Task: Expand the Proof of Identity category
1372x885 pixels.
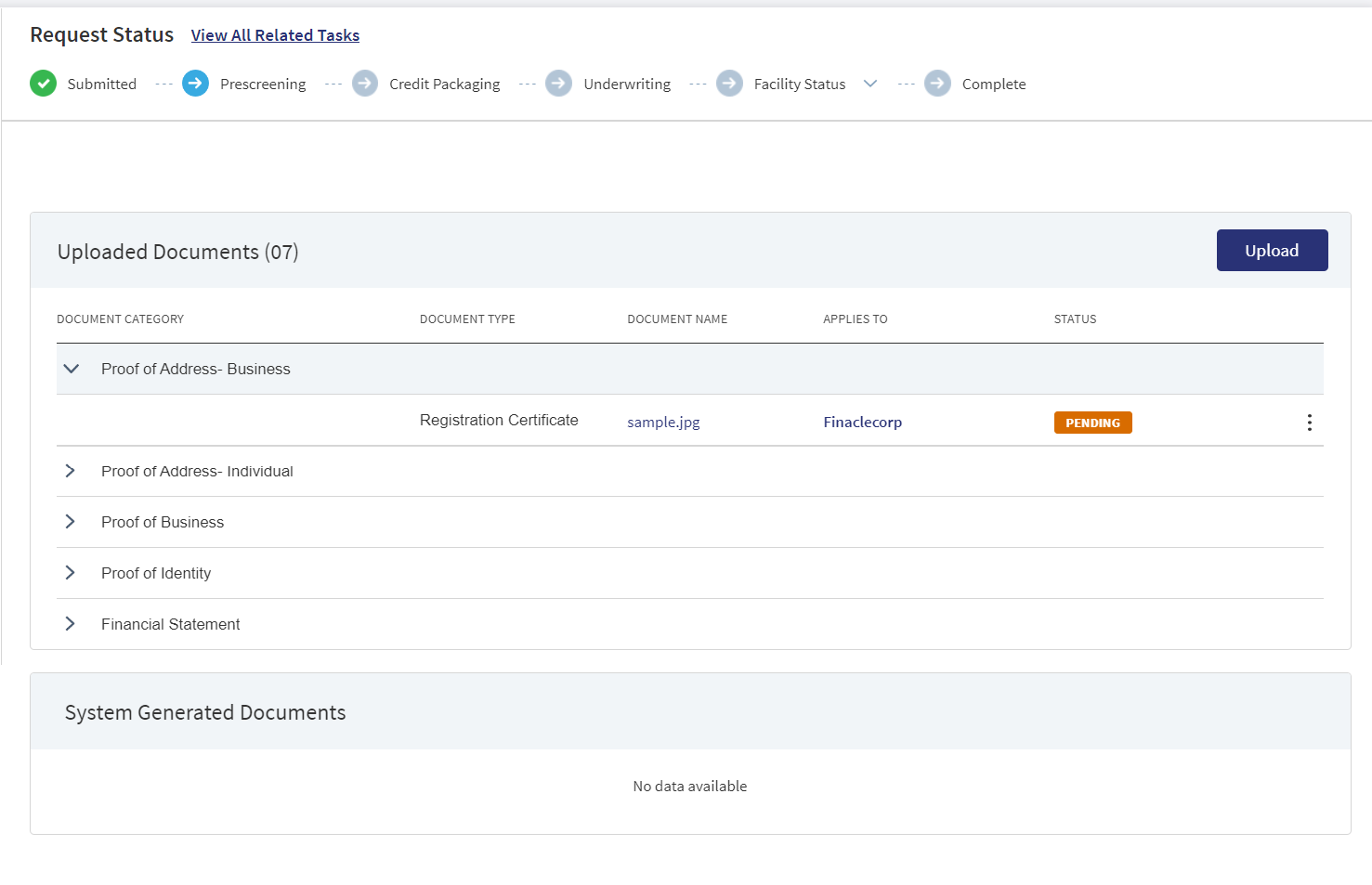Action: point(70,573)
